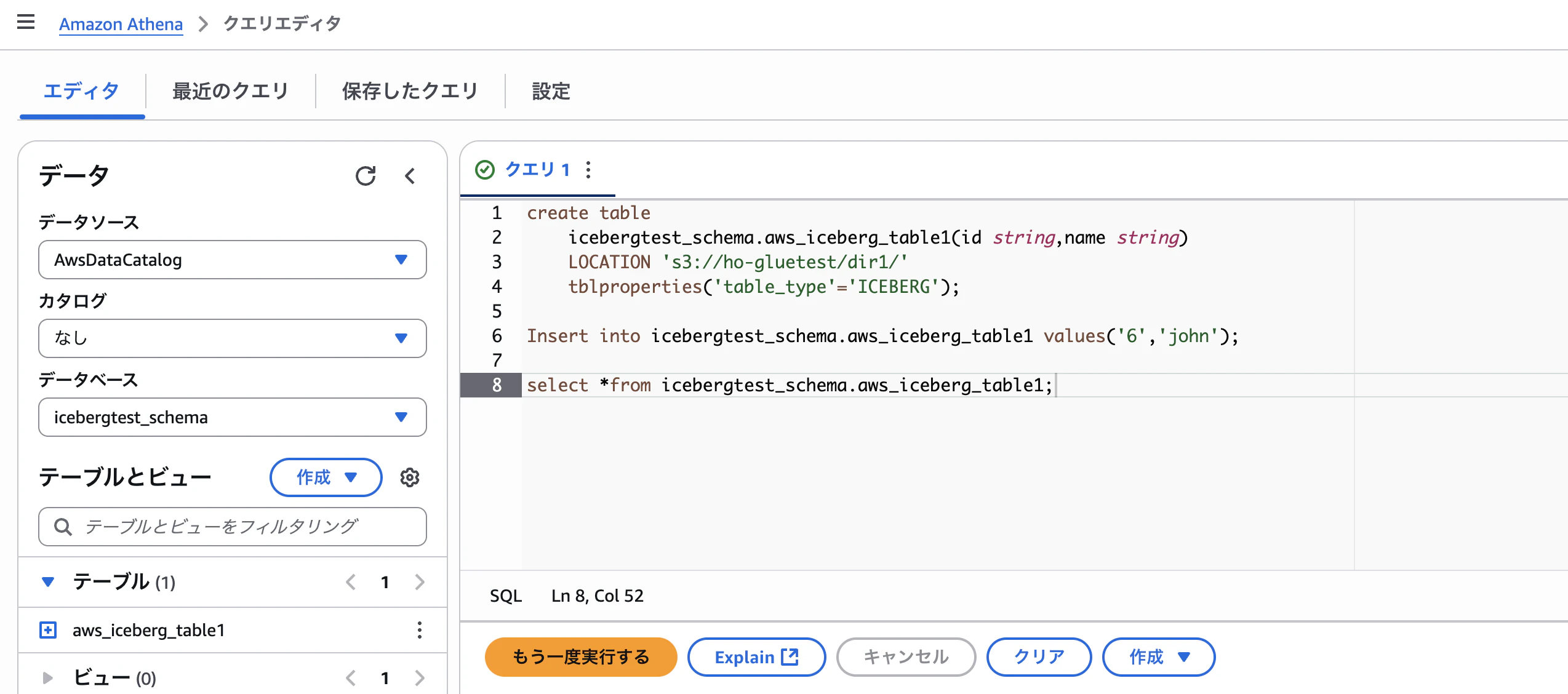Collapse the テーブル section

coord(48,582)
